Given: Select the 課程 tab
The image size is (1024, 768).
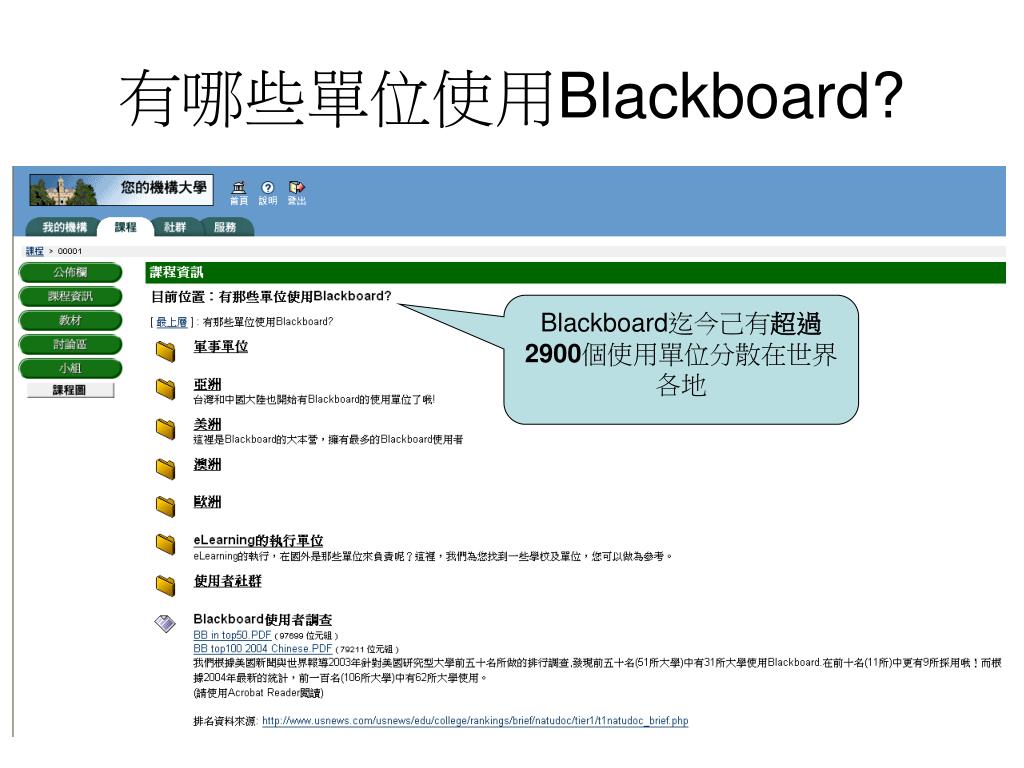Looking at the screenshot, I should click(x=125, y=227).
